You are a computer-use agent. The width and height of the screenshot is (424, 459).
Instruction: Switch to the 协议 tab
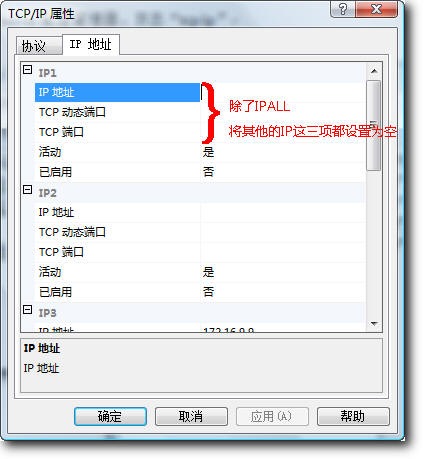(x=39, y=46)
